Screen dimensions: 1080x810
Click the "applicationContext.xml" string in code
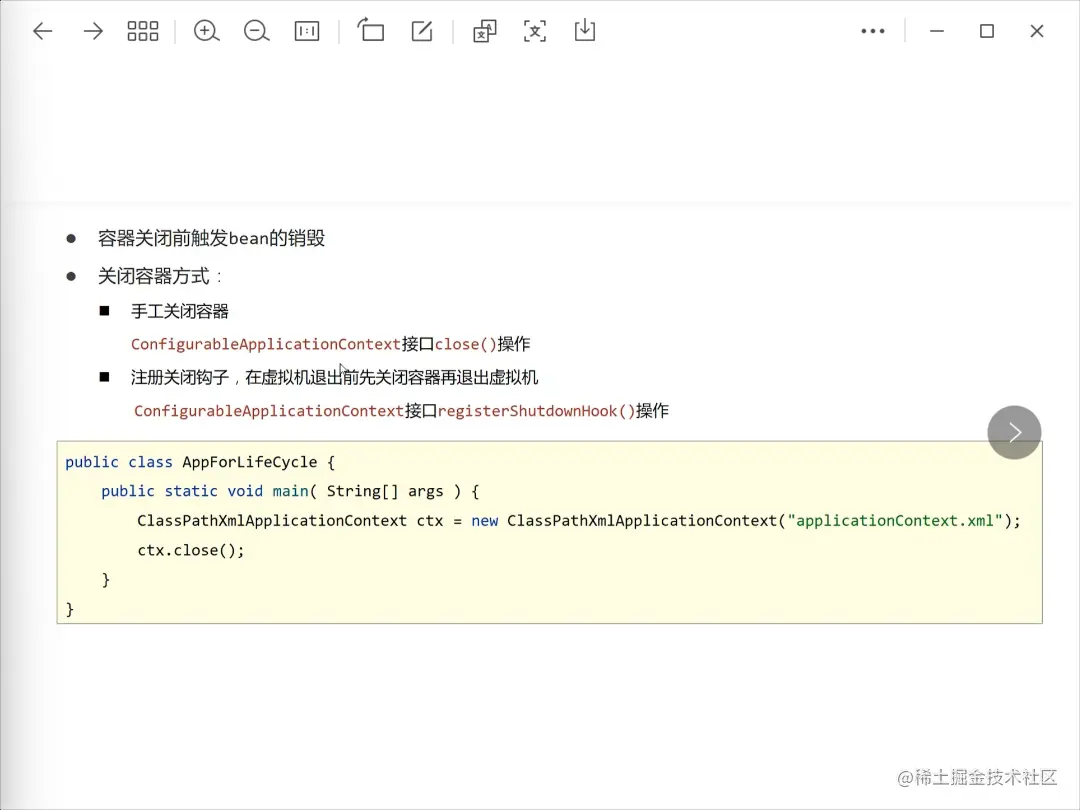[x=895, y=520]
